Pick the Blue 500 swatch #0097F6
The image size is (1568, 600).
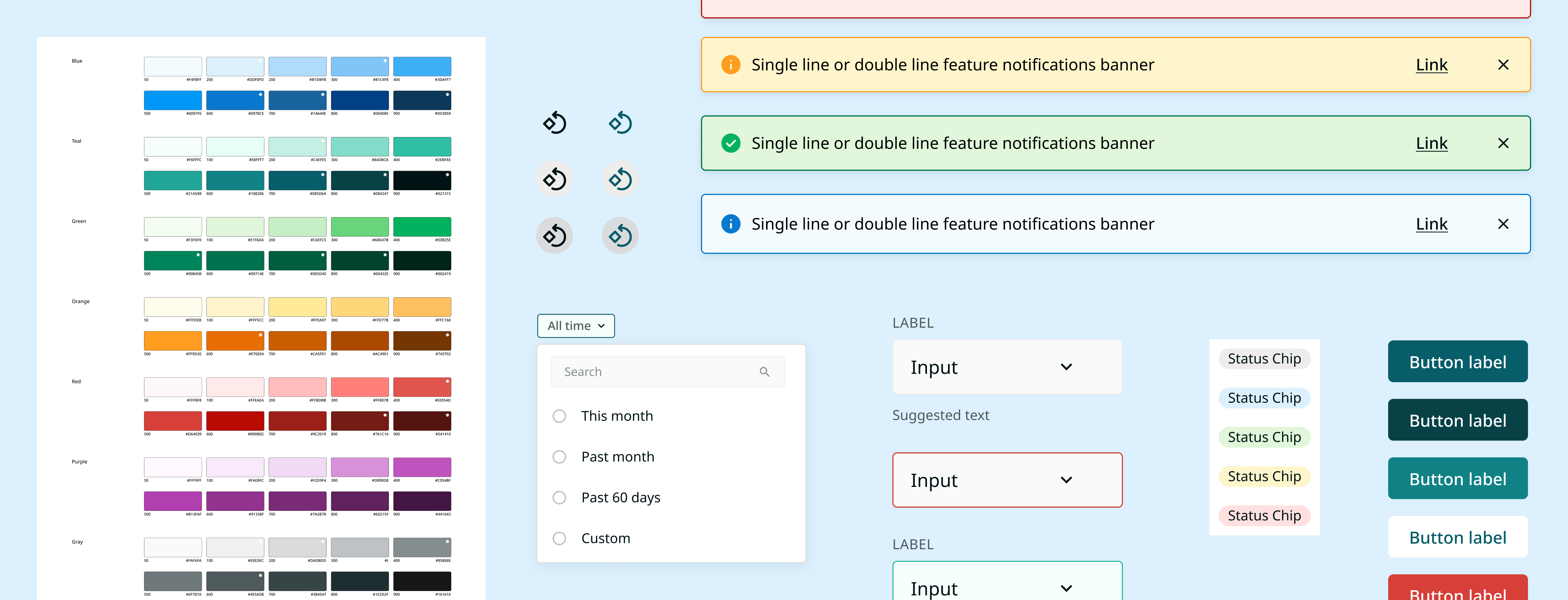click(173, 100)
